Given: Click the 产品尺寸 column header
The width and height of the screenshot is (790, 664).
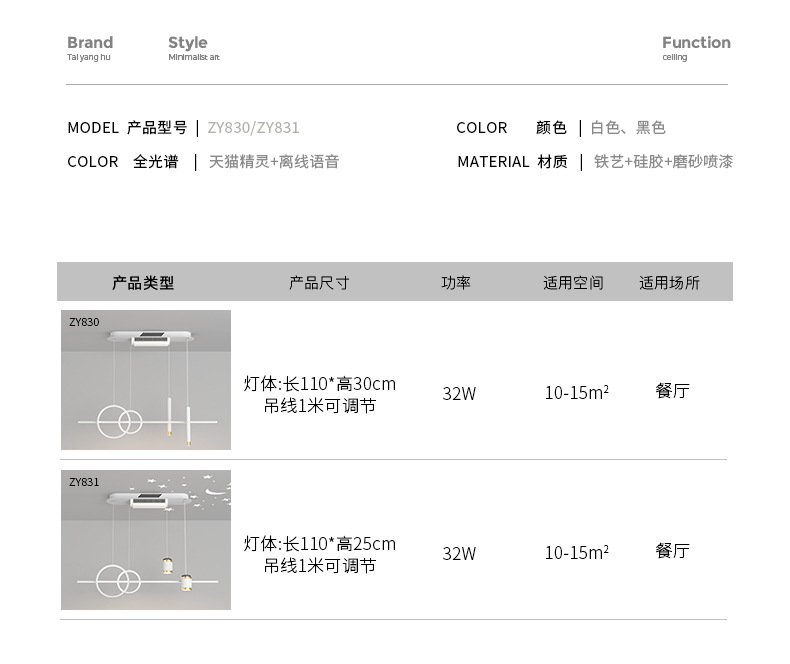Looking at the screenshot, I should click(319, 283).
